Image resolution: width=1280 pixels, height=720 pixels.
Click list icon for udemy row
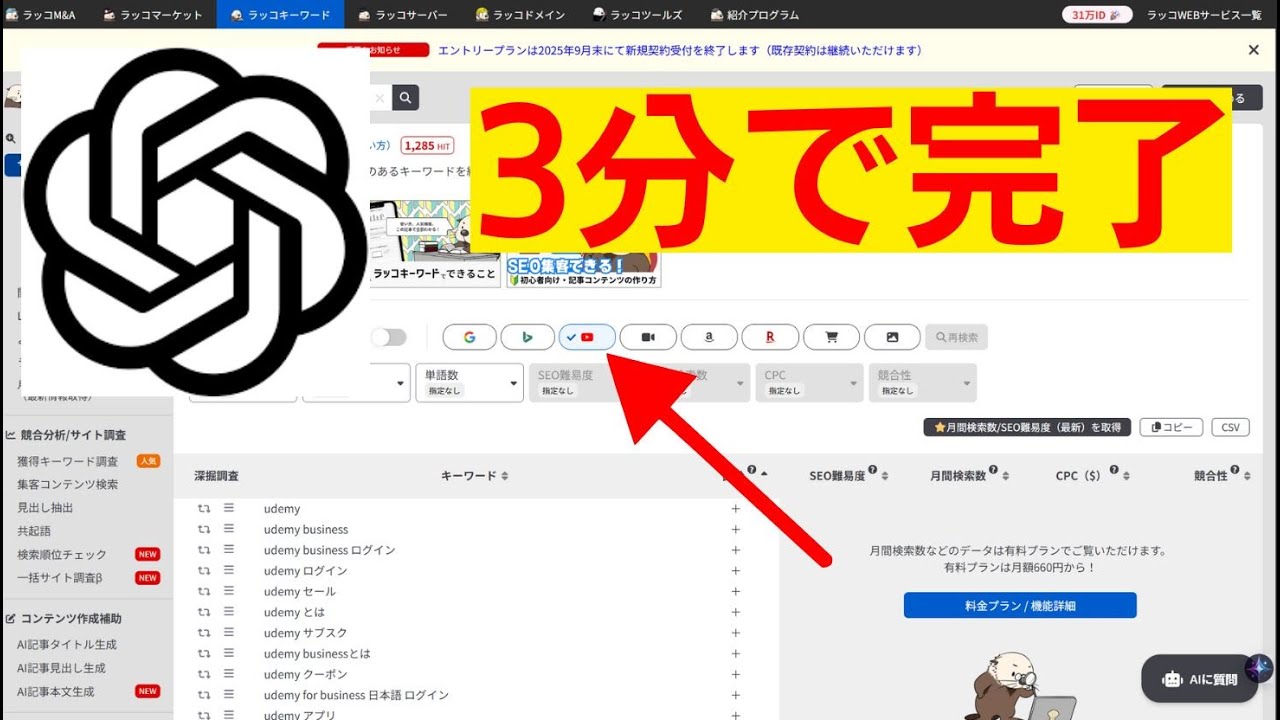click(229, 508)
